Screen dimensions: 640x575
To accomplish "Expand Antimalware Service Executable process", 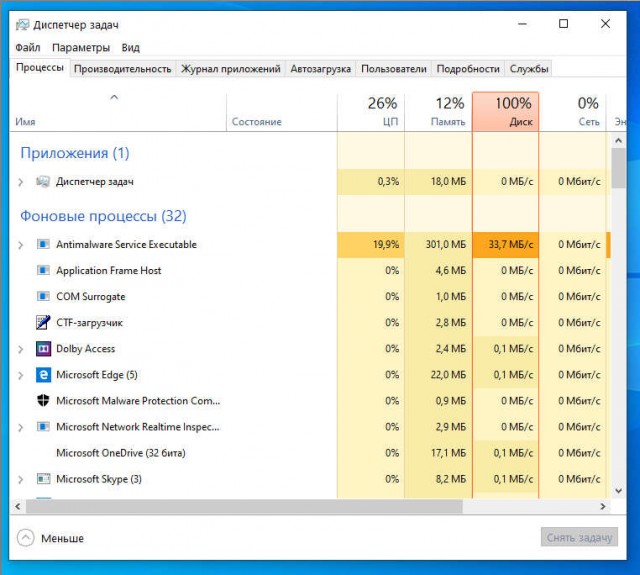I will point(20,245).
